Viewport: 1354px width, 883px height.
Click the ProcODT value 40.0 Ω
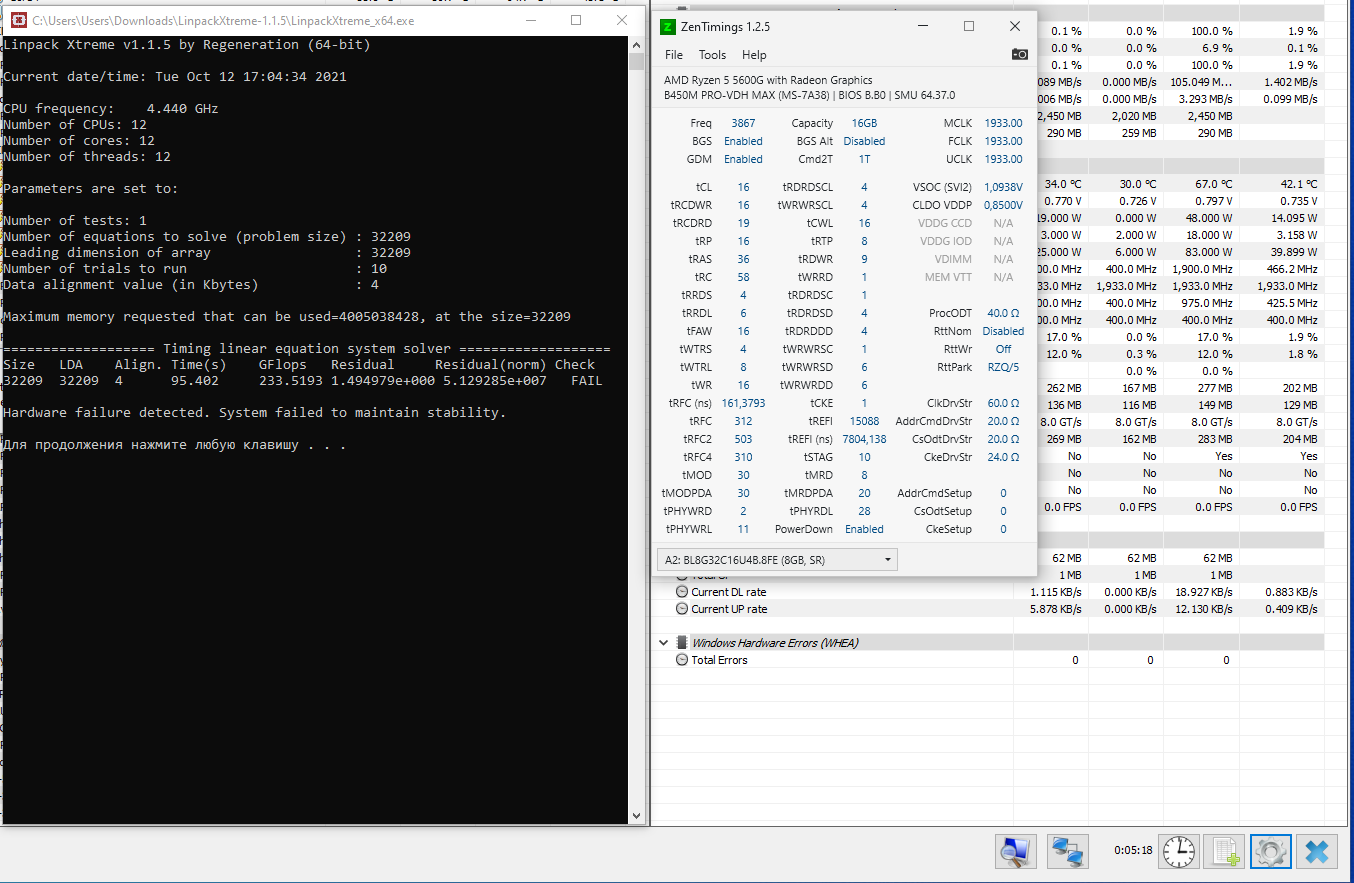pos(1003,313)
